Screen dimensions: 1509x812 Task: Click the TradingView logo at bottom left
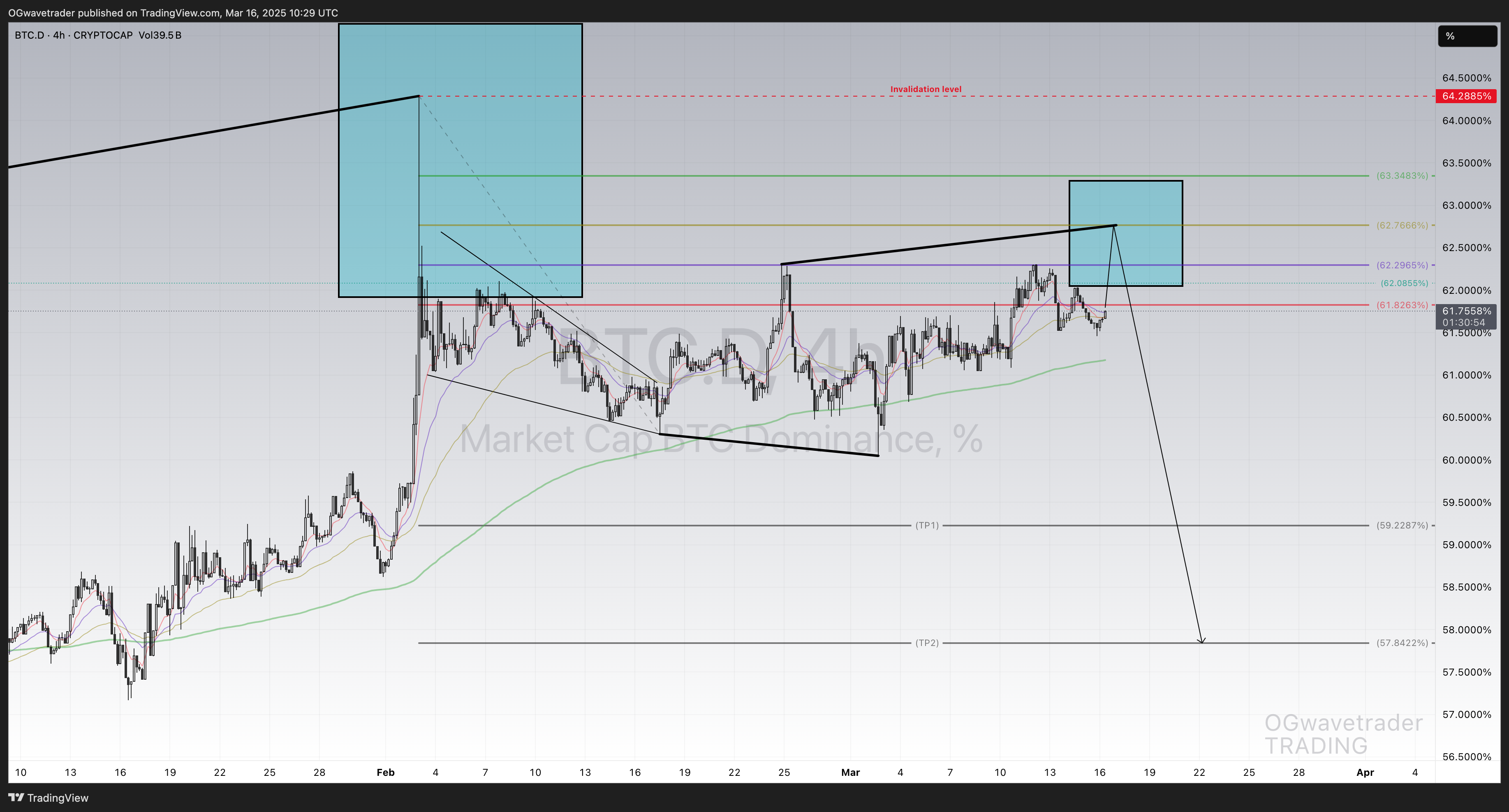(49, 797)
